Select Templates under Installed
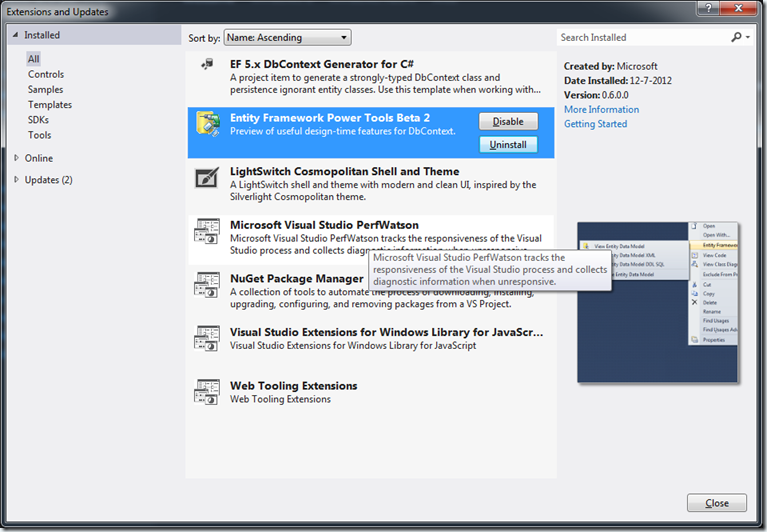 (x=50, y=104)
